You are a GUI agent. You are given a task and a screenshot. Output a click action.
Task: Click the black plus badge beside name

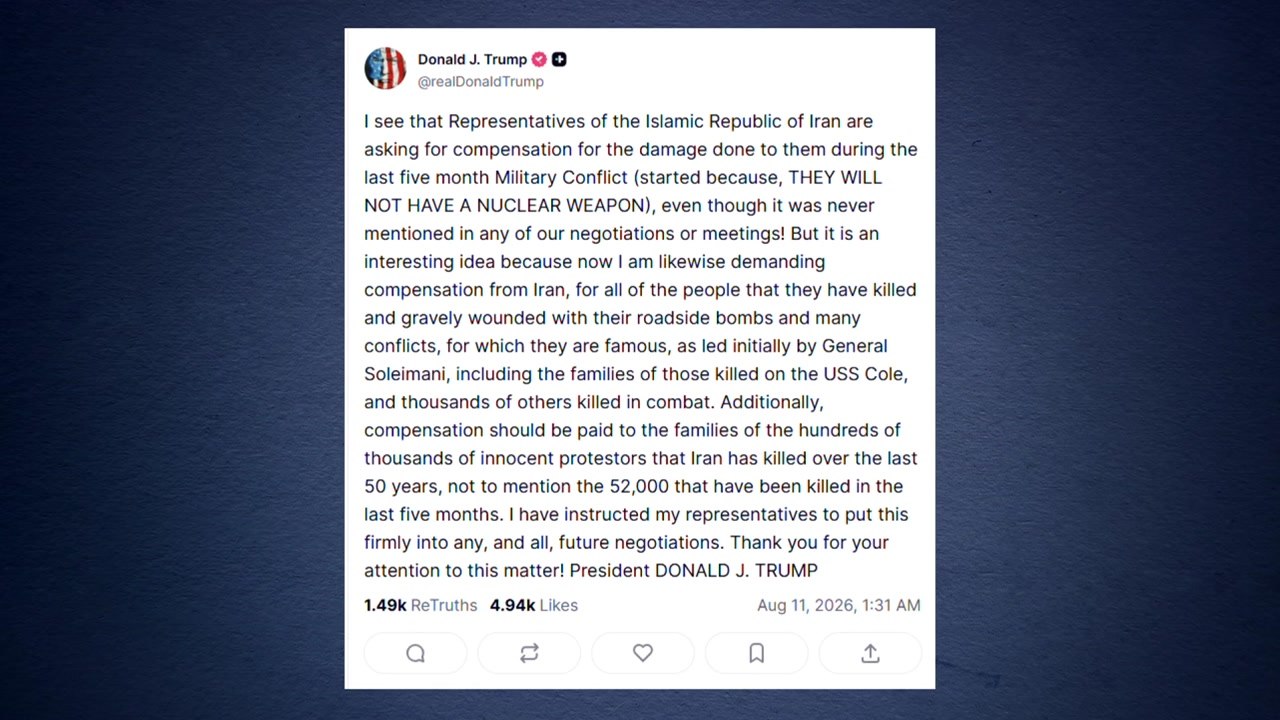click(559, 59)
